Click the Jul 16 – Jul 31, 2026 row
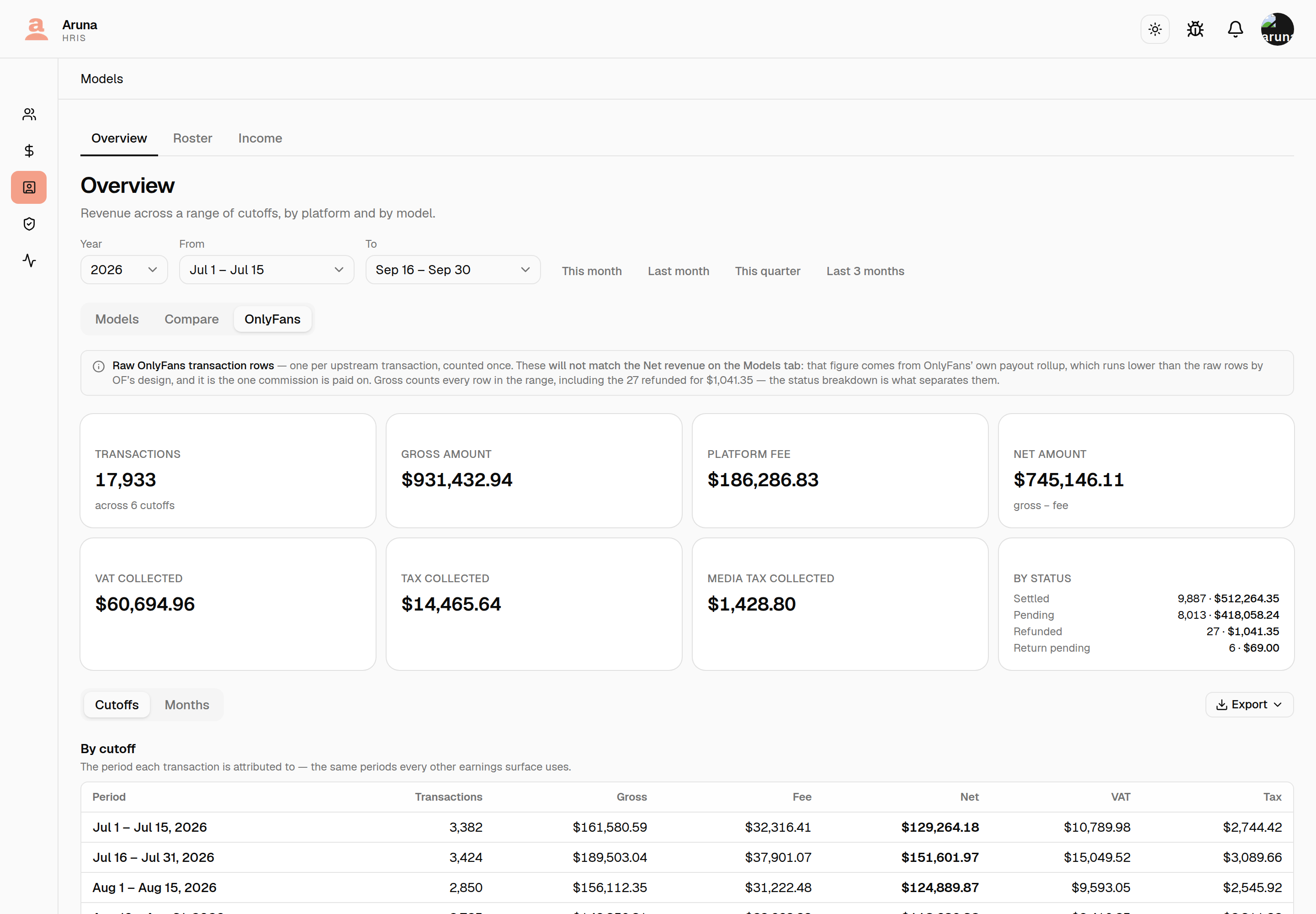This screenshot has width=1316, height=914. (687, 857)
